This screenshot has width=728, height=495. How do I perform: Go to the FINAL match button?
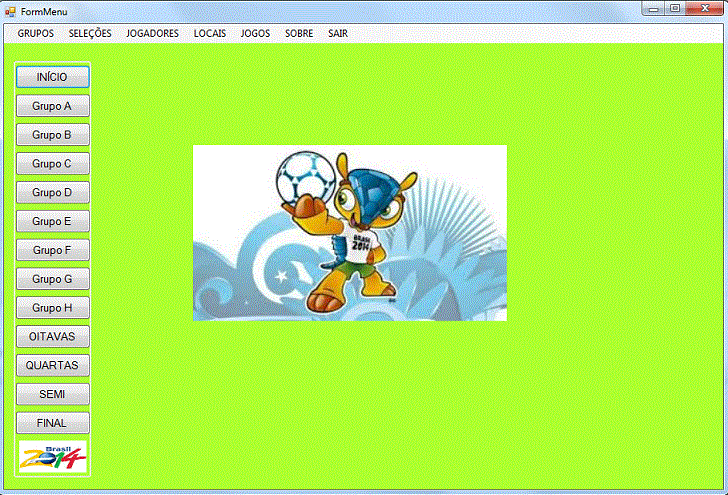52,423
